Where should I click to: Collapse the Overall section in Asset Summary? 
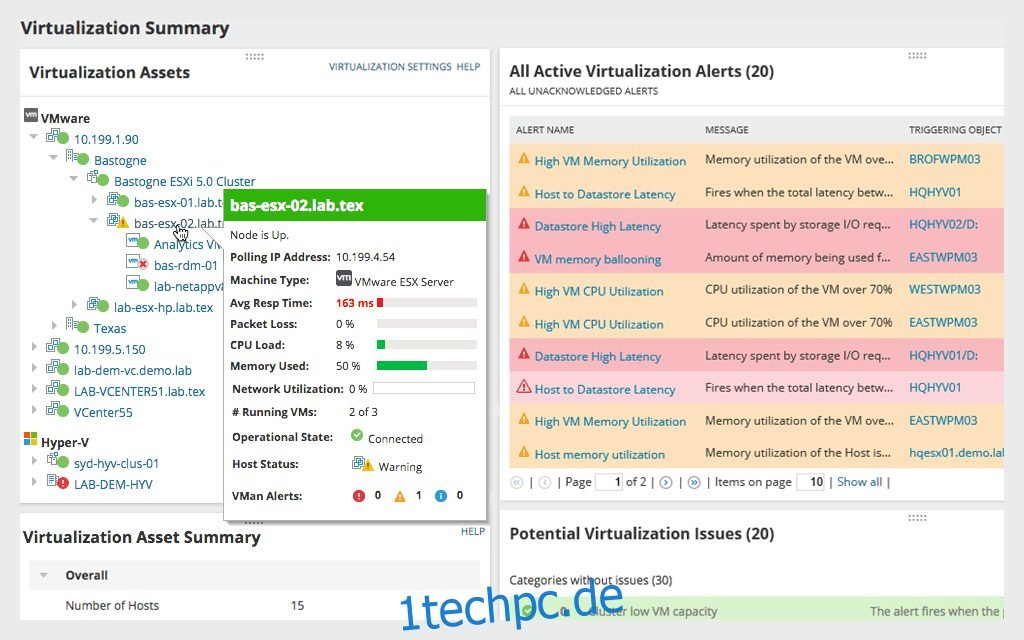pos(44,575)
